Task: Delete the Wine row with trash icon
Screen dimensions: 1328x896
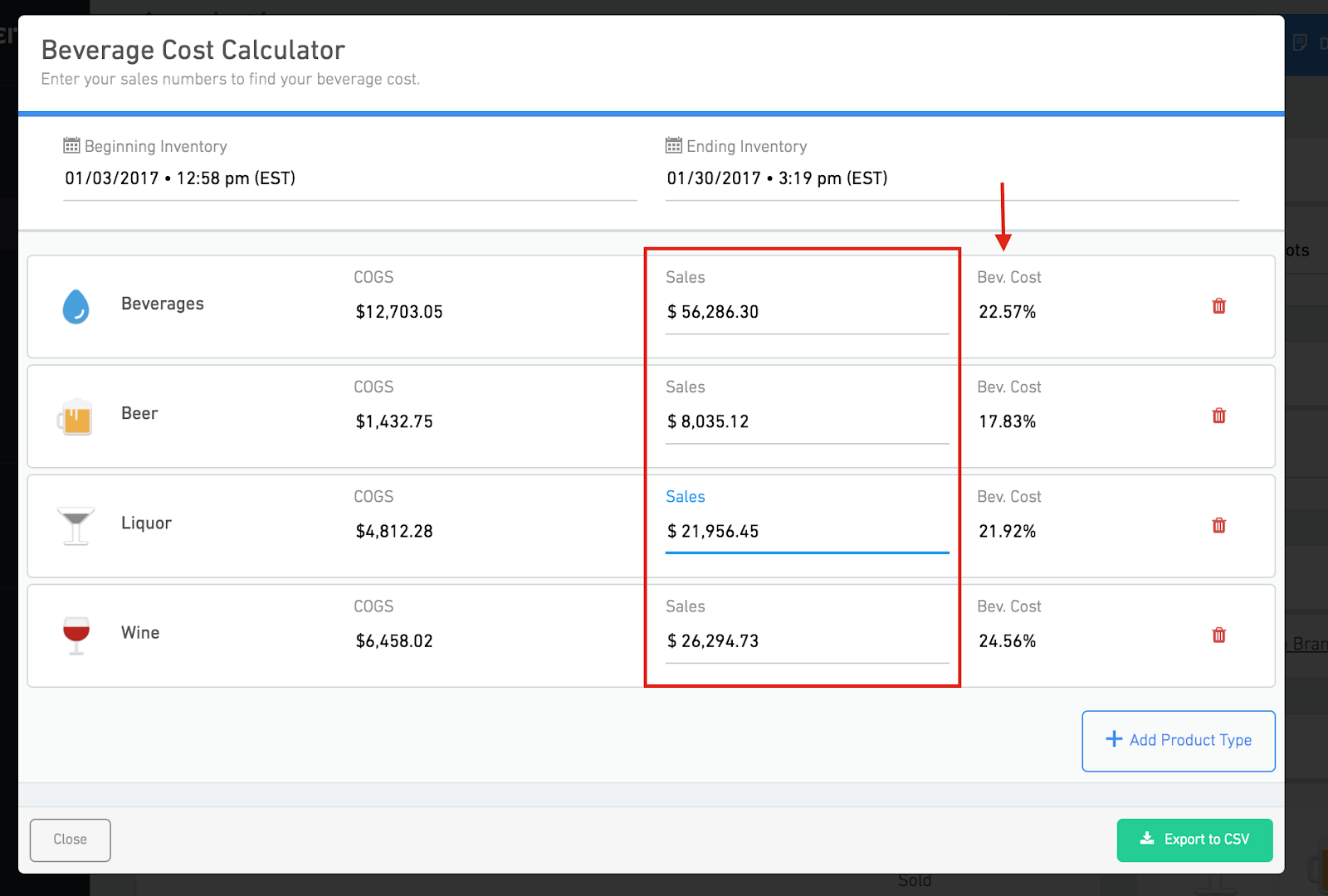Action: coord(1218,635)
